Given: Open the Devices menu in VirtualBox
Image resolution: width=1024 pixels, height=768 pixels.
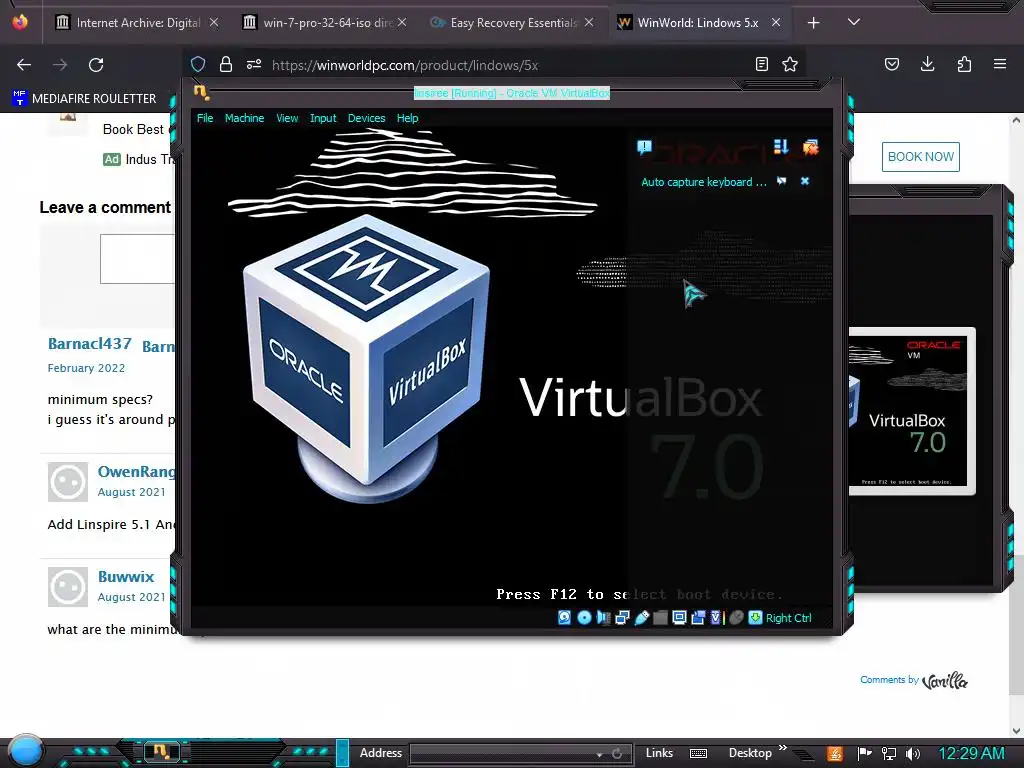Looking at the screenshot, I should click(366, 118).
